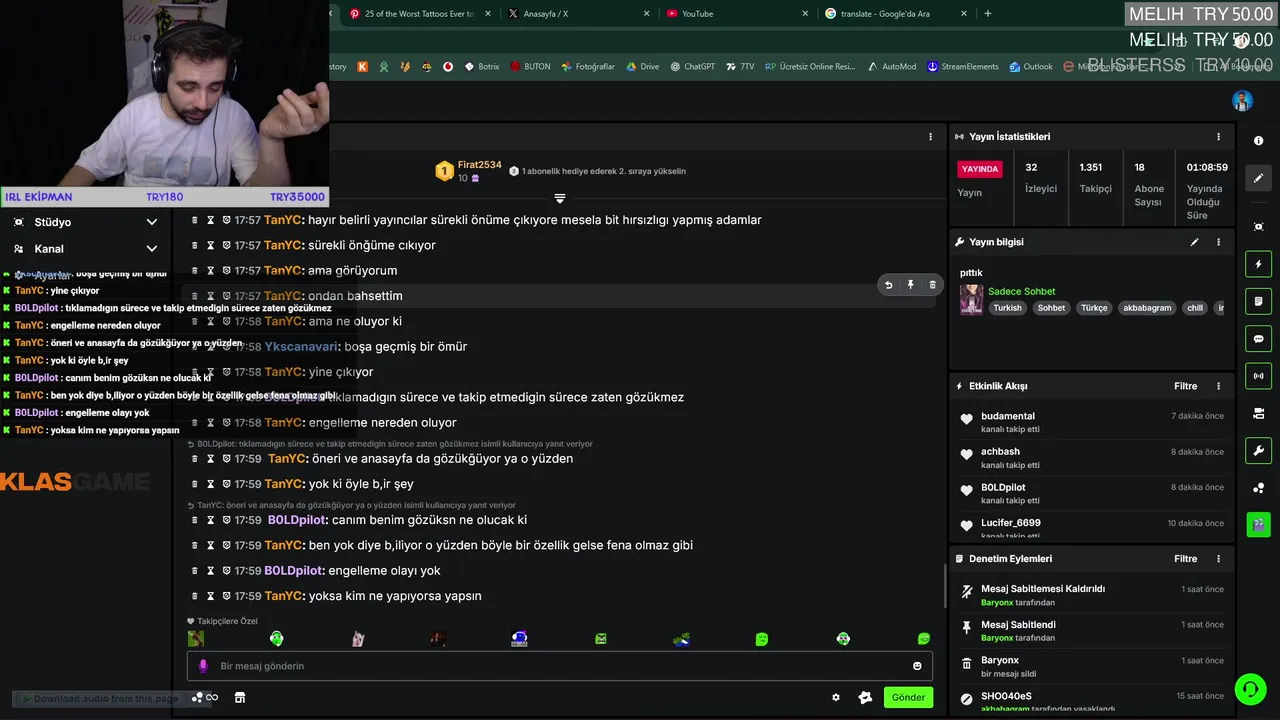Edit stream info with the pencil icon
Screen dimensions: 1280x720
tap(1194, 242)
